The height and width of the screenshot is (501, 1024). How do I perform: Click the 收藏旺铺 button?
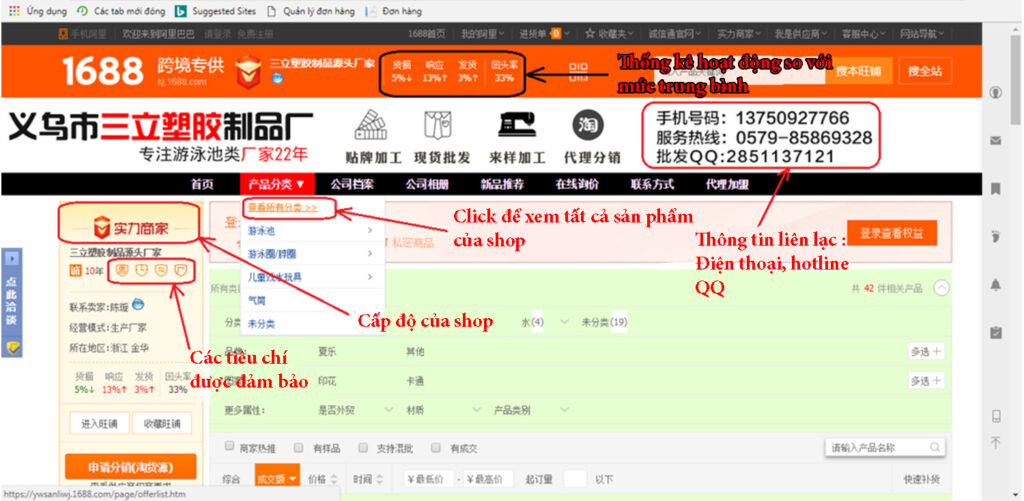162,423
